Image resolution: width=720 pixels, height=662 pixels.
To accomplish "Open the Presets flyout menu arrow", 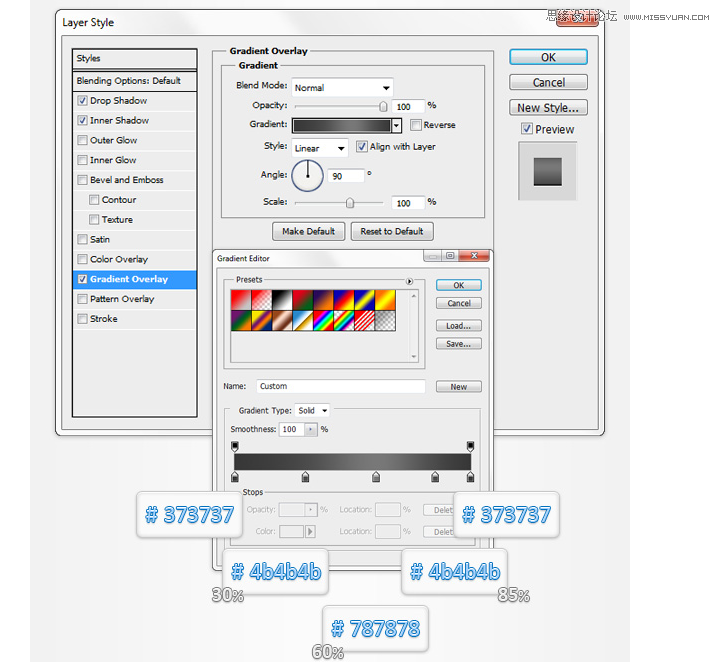I will pyautogui.click(x=409, y=281).
